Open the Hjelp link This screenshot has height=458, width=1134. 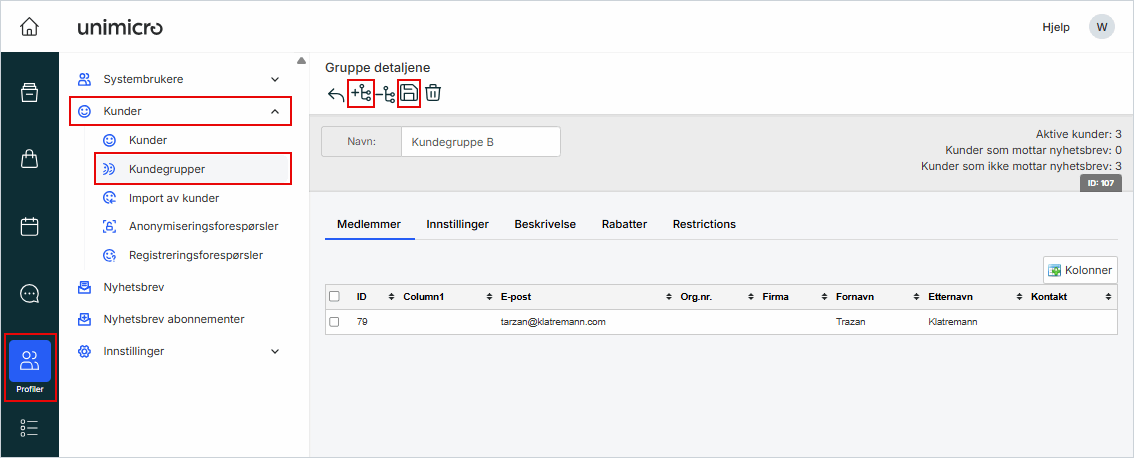pos(1055,27)
